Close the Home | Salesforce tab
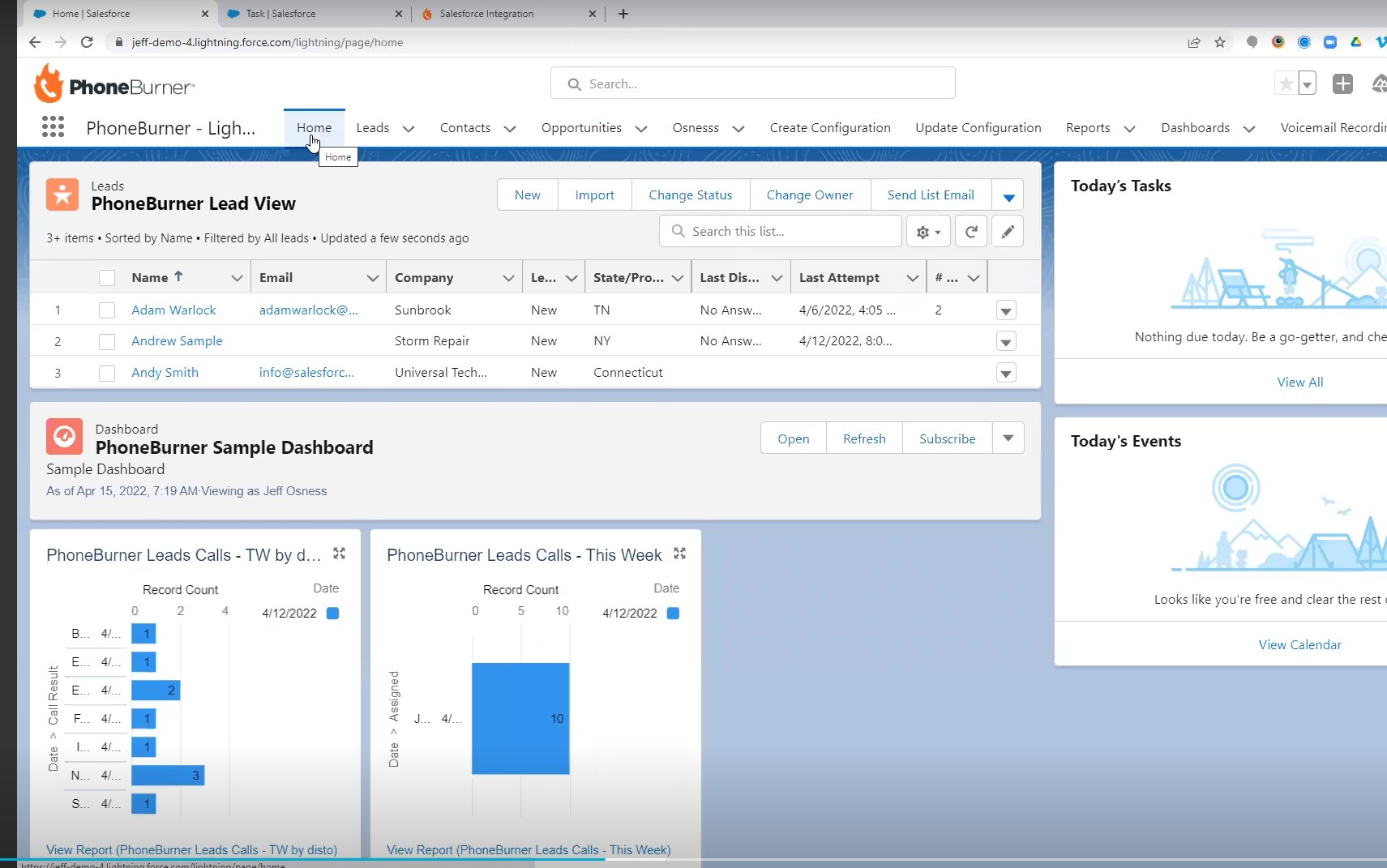Screen dimensions: 1387x868 pyautogui.click(x=204, y=14)
